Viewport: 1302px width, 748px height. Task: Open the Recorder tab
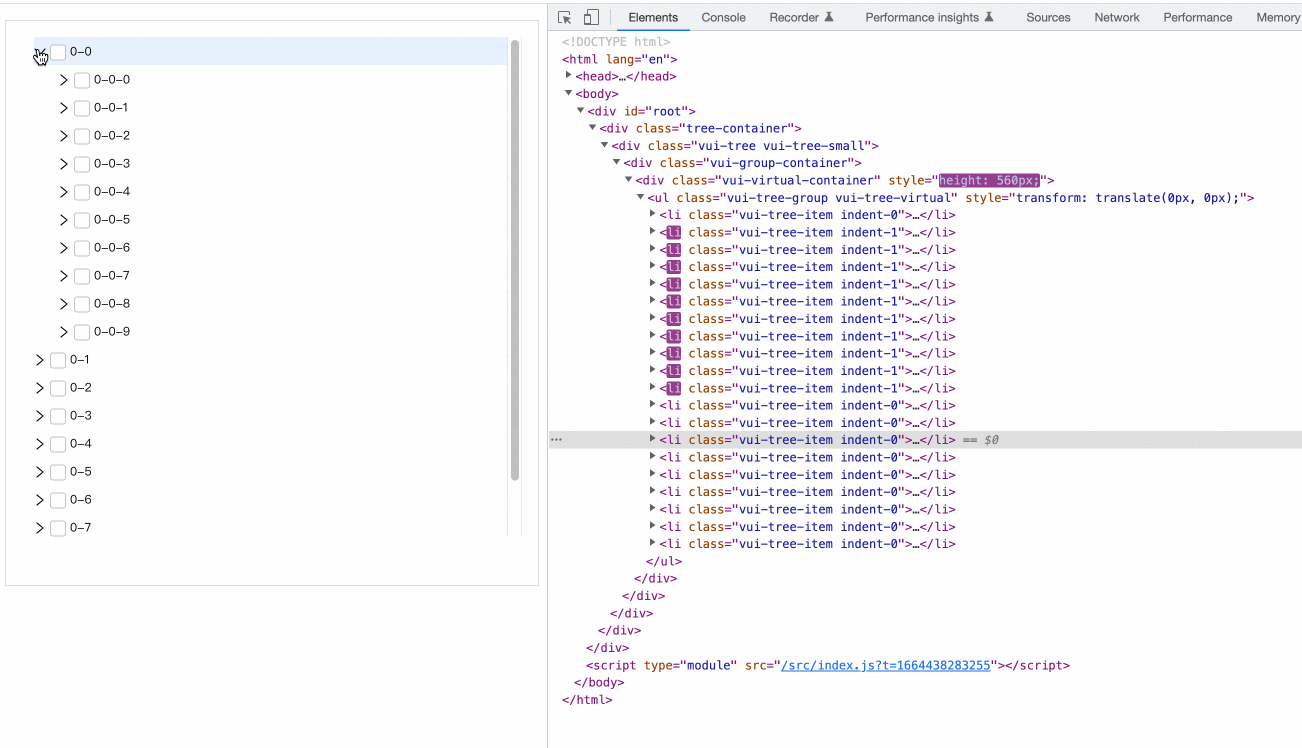(x=801, y=17)
